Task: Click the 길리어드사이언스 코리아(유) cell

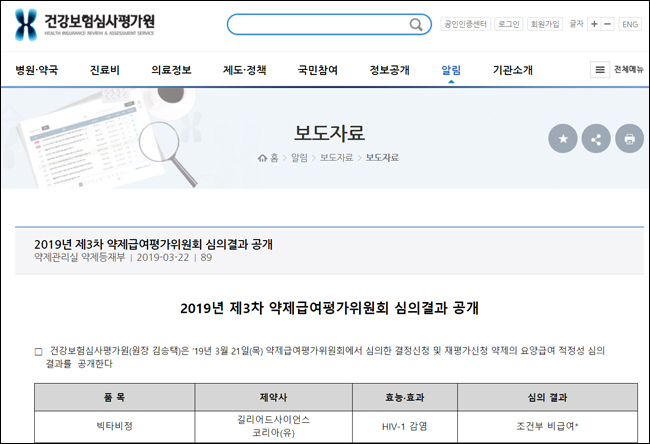Action: (274, 426)
